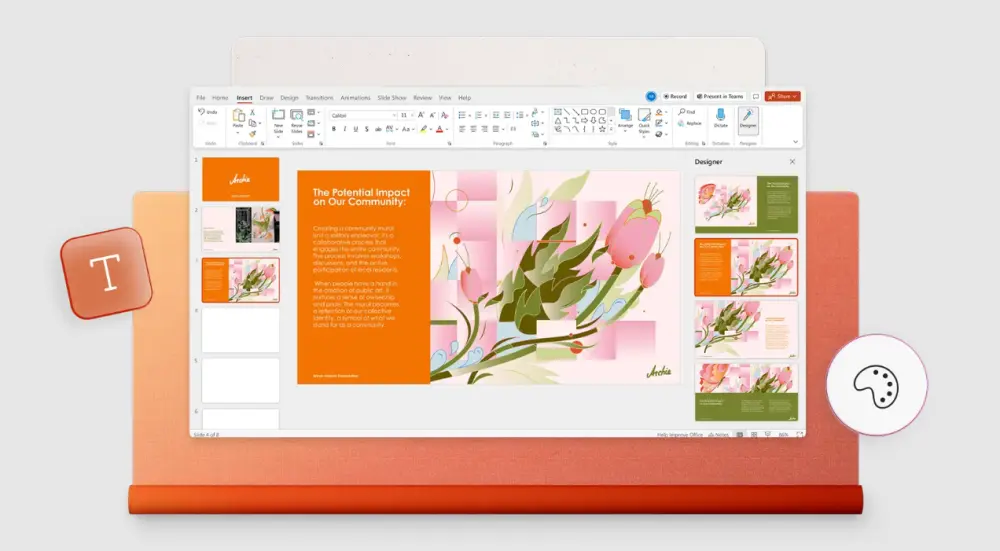The width and height of the screenshot is (1000, 551).
Task: Align text to the left
Action: tap(462, 129)
